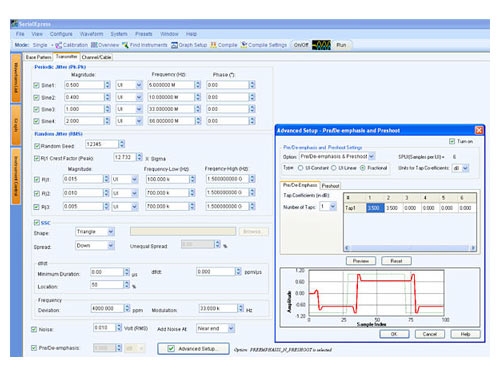
Task: Uncheck the Sine1 checkbox
Action: point(36,85)
